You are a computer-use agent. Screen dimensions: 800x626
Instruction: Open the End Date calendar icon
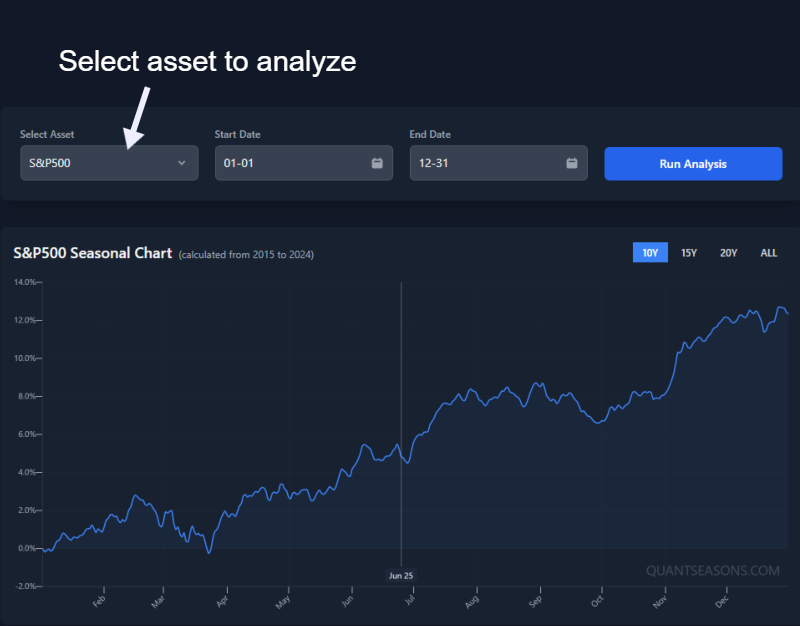click(x=572, y=163)
